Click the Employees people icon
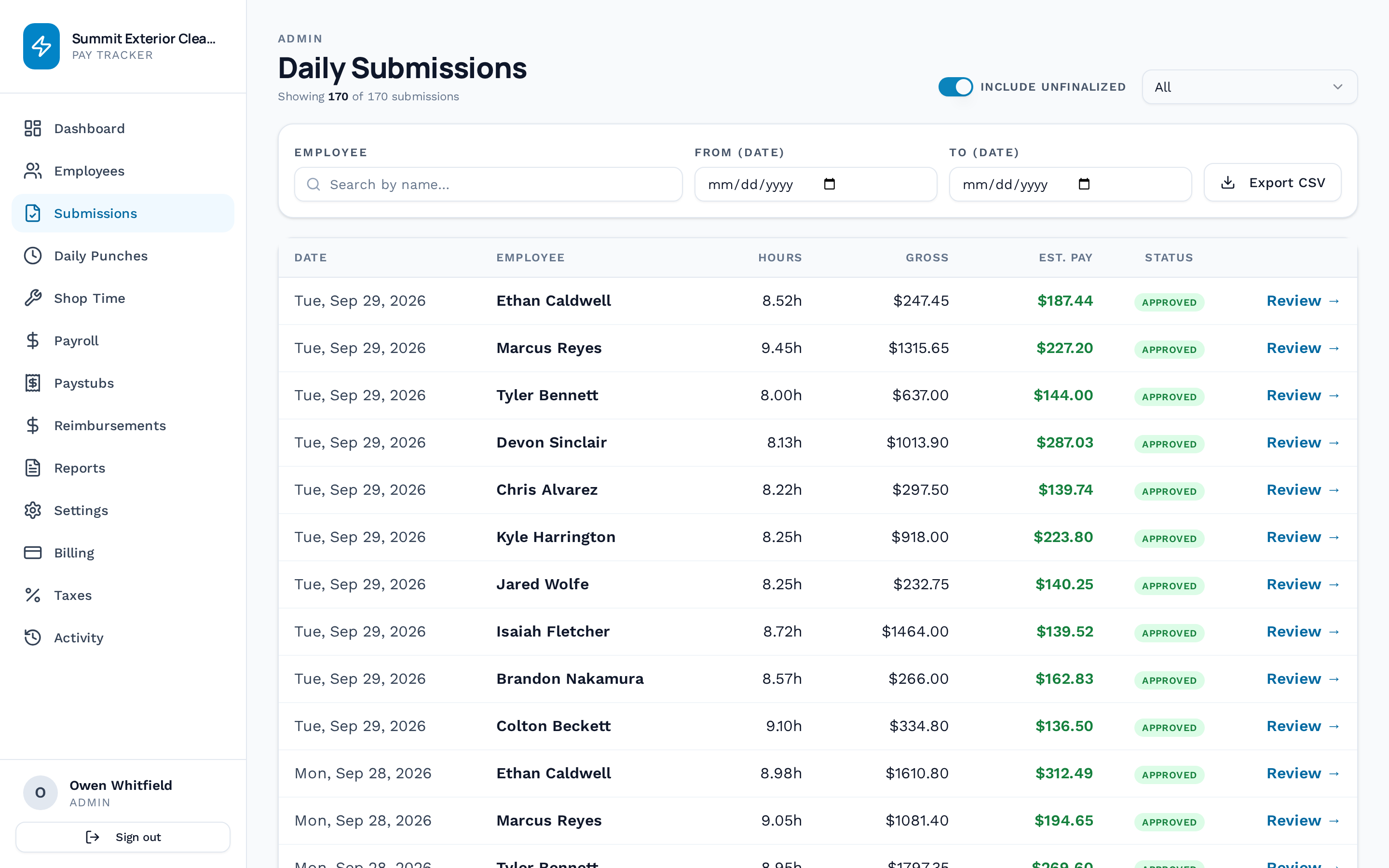The height and width of the screenshot is (868, 1389). pos(33,171)
